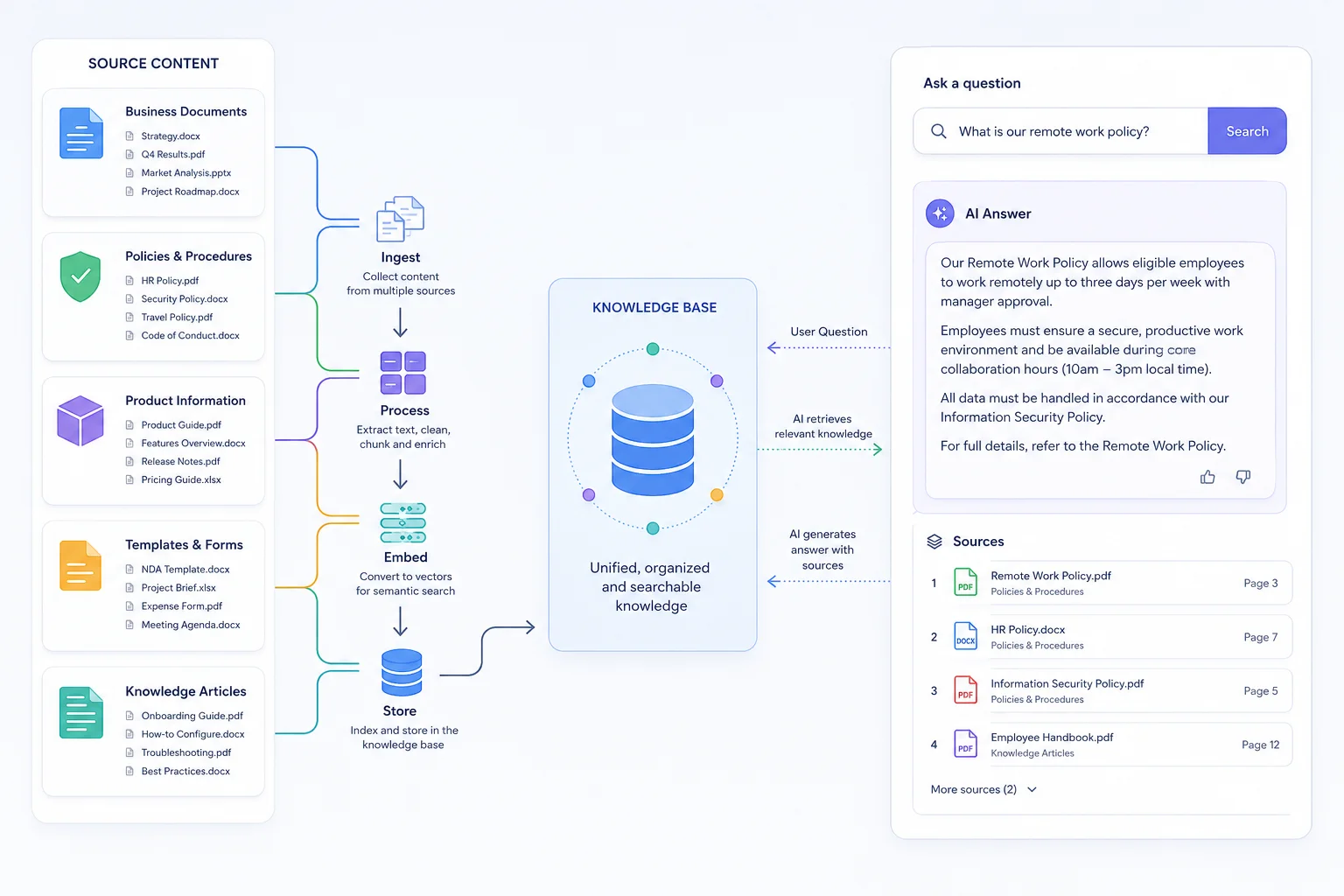Screen dimensions: 1344x896
Task: Click Page 12 label on Employee Handbook
Action: pyautogui.click(x=1260, y=745)
